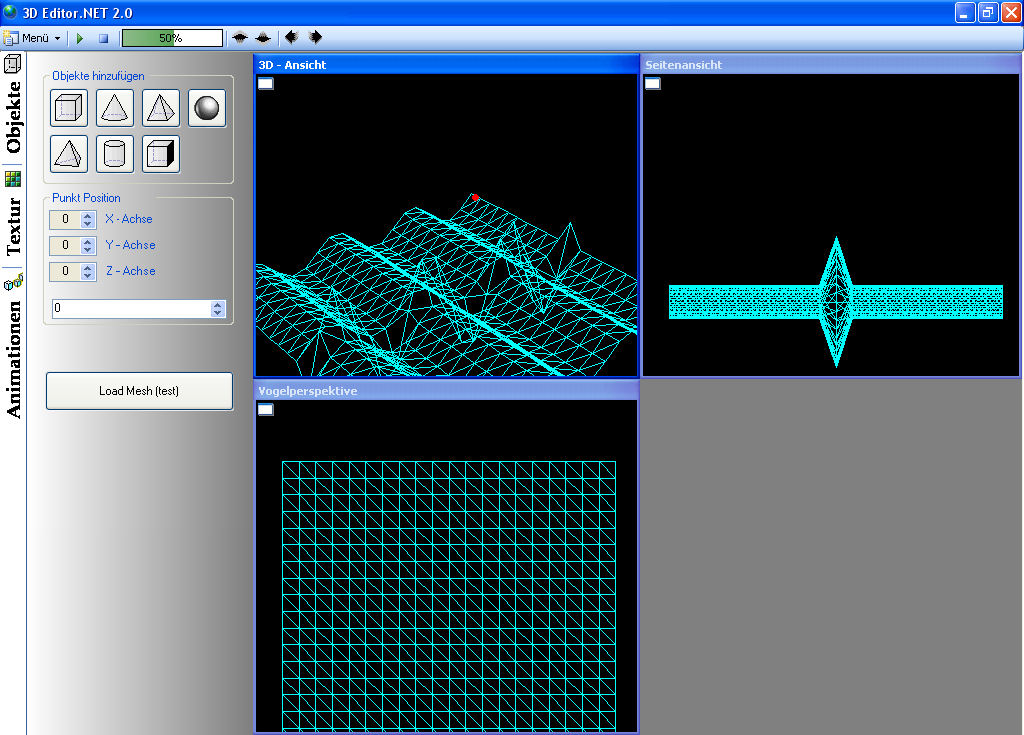Toggle the white box in 3D - Ansicht
The width and height of the screenshot is (1024, 735).
click(x=266, y=83)
